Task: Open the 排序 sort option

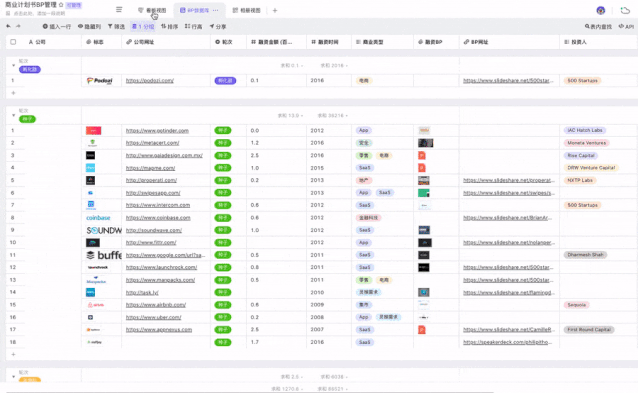Action: click(169, 26)
